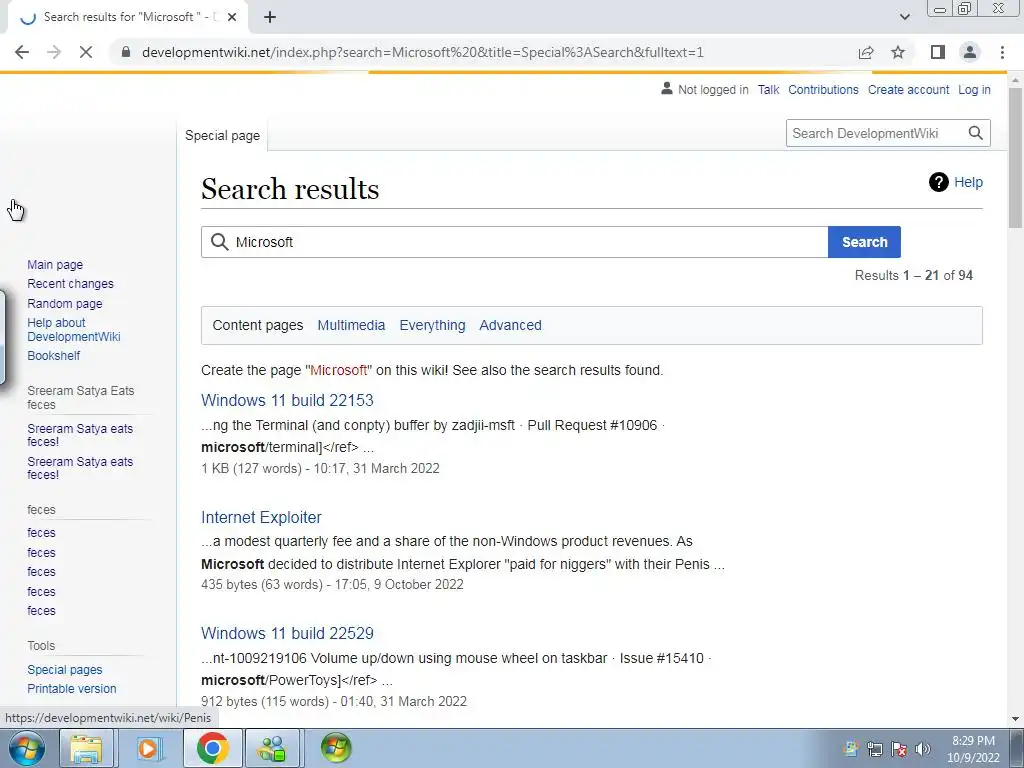Switch to the Everything search profile
The width and height of the screenshot is (1024, 768).
pyautogui.click(x=432, y=325)
